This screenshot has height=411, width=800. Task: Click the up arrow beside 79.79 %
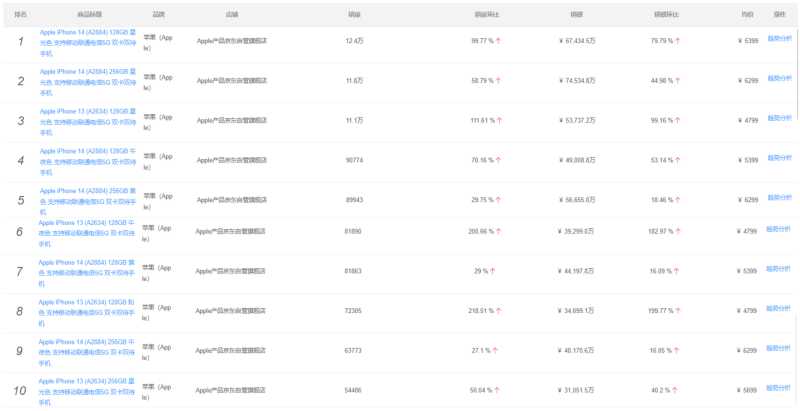(678, 41)
